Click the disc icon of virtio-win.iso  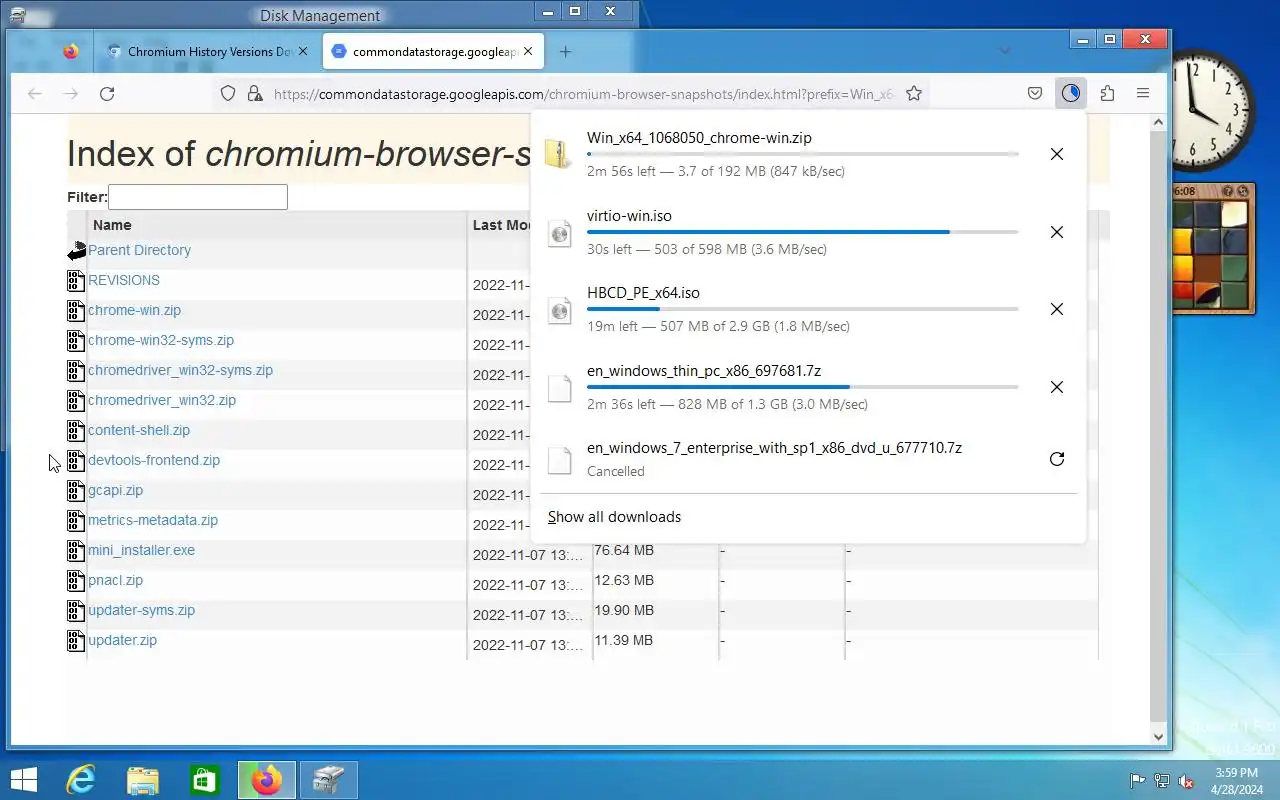click(x=559, y=232)
